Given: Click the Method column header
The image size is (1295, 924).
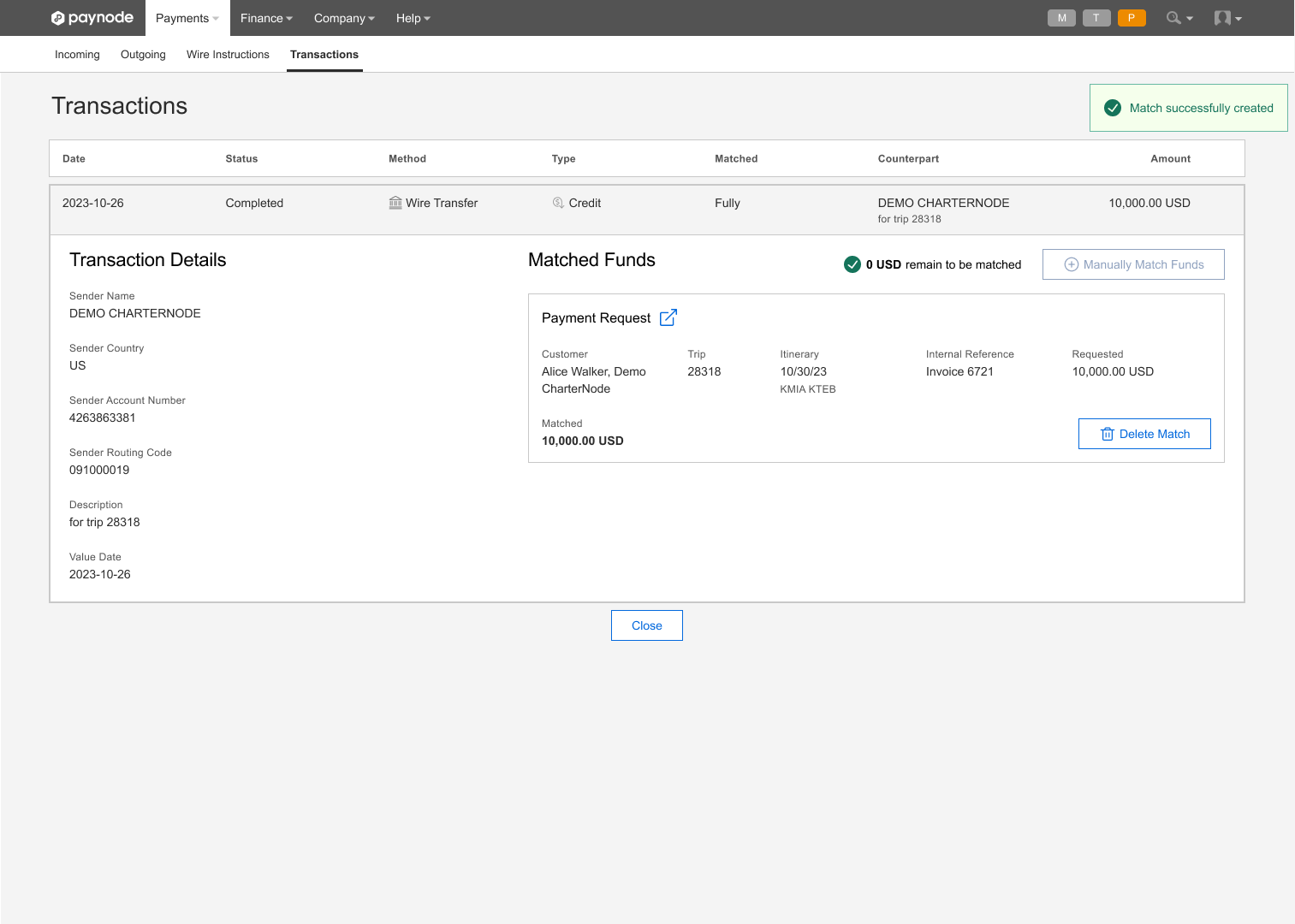Looking at the screenshot, I should click(x=407, y=158).
